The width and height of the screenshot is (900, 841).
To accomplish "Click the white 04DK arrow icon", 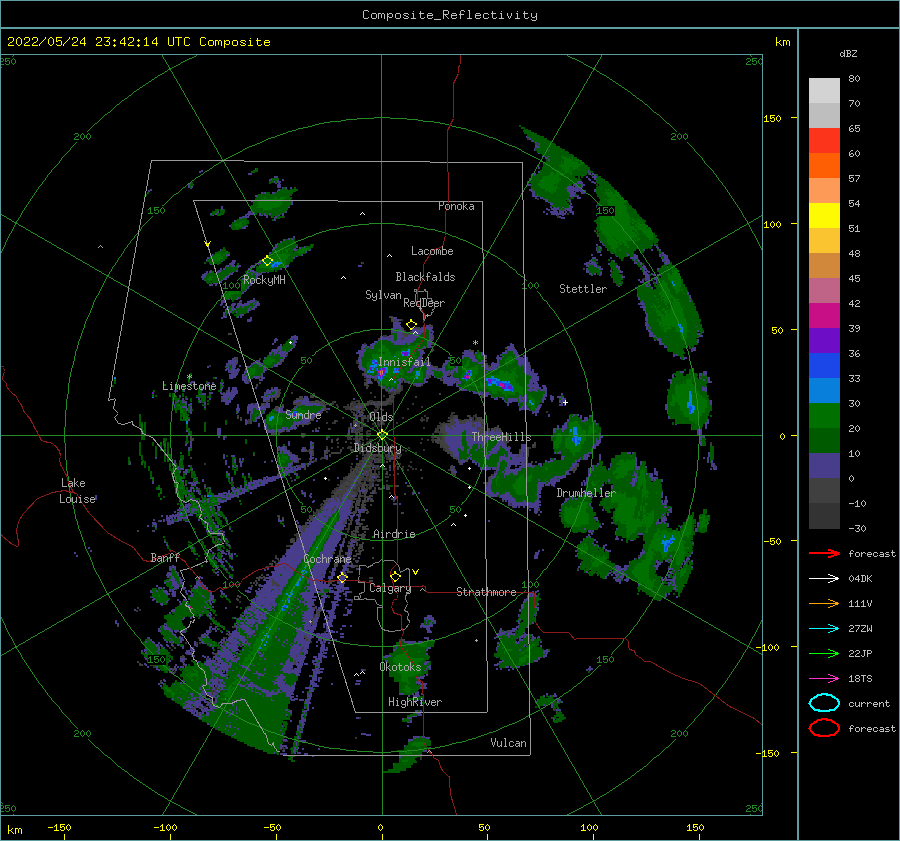I will 824,579.
